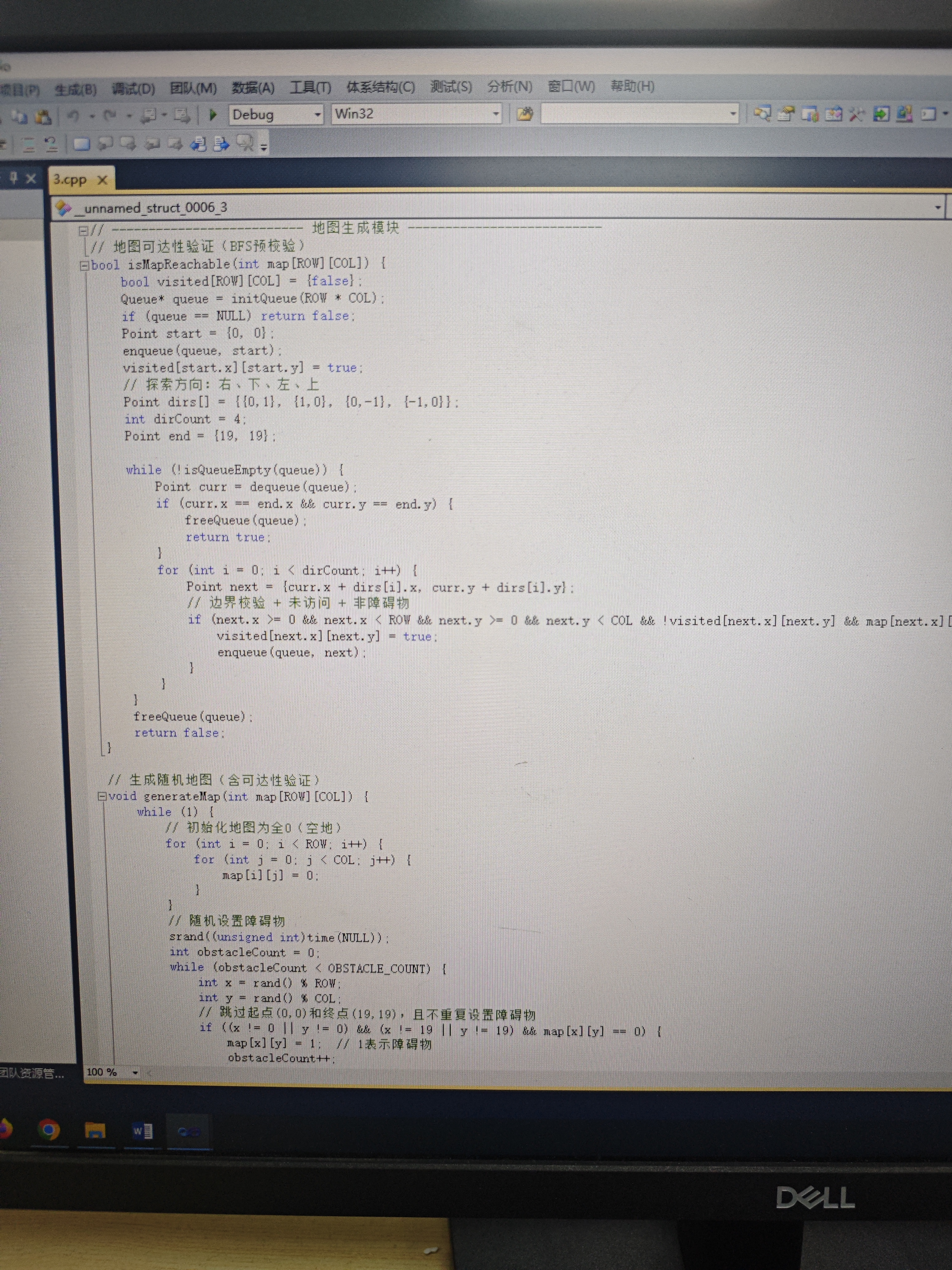Open the Debug configuration dropdown
Viewport: 952px width, 1270px height.
click(317, 115)
